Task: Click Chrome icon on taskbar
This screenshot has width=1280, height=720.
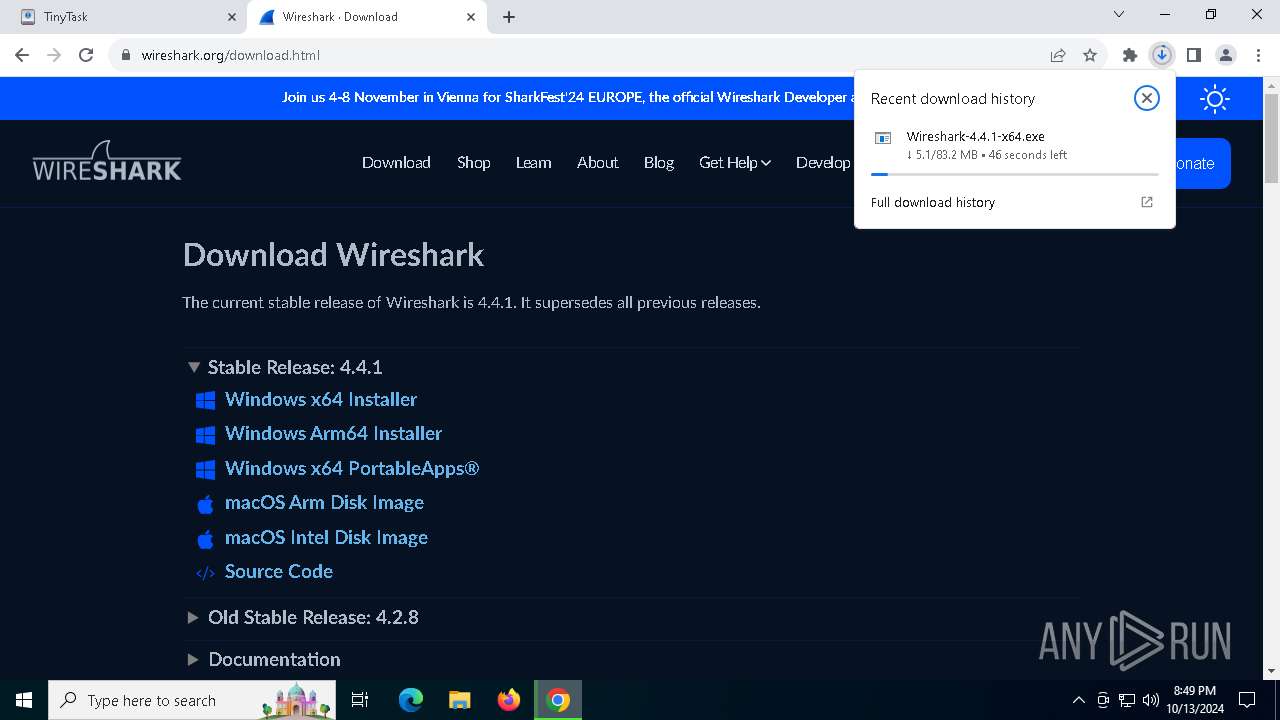Action: click(x=558, y=700)
